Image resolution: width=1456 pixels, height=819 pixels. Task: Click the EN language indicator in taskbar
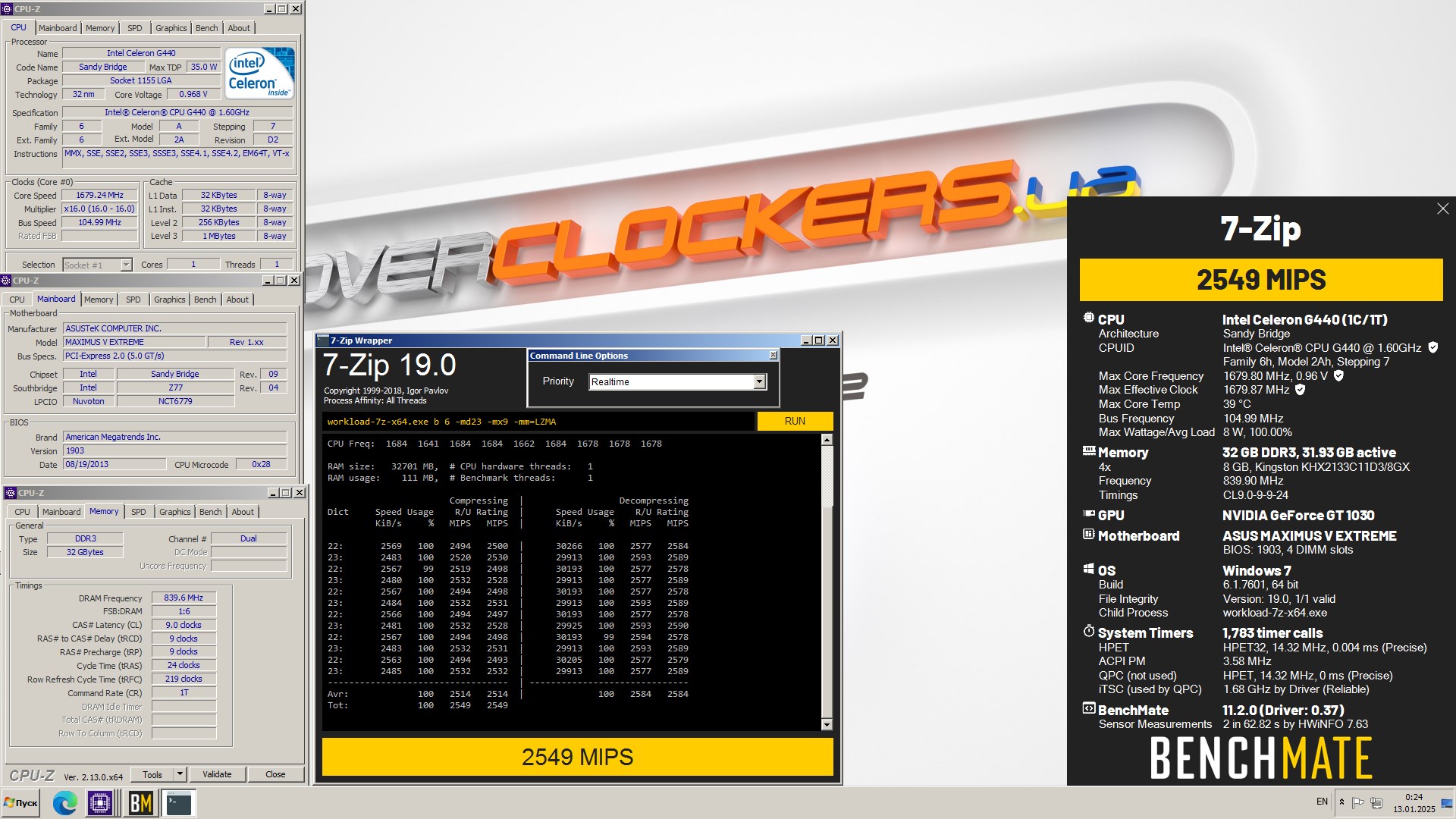point(1322,802)
